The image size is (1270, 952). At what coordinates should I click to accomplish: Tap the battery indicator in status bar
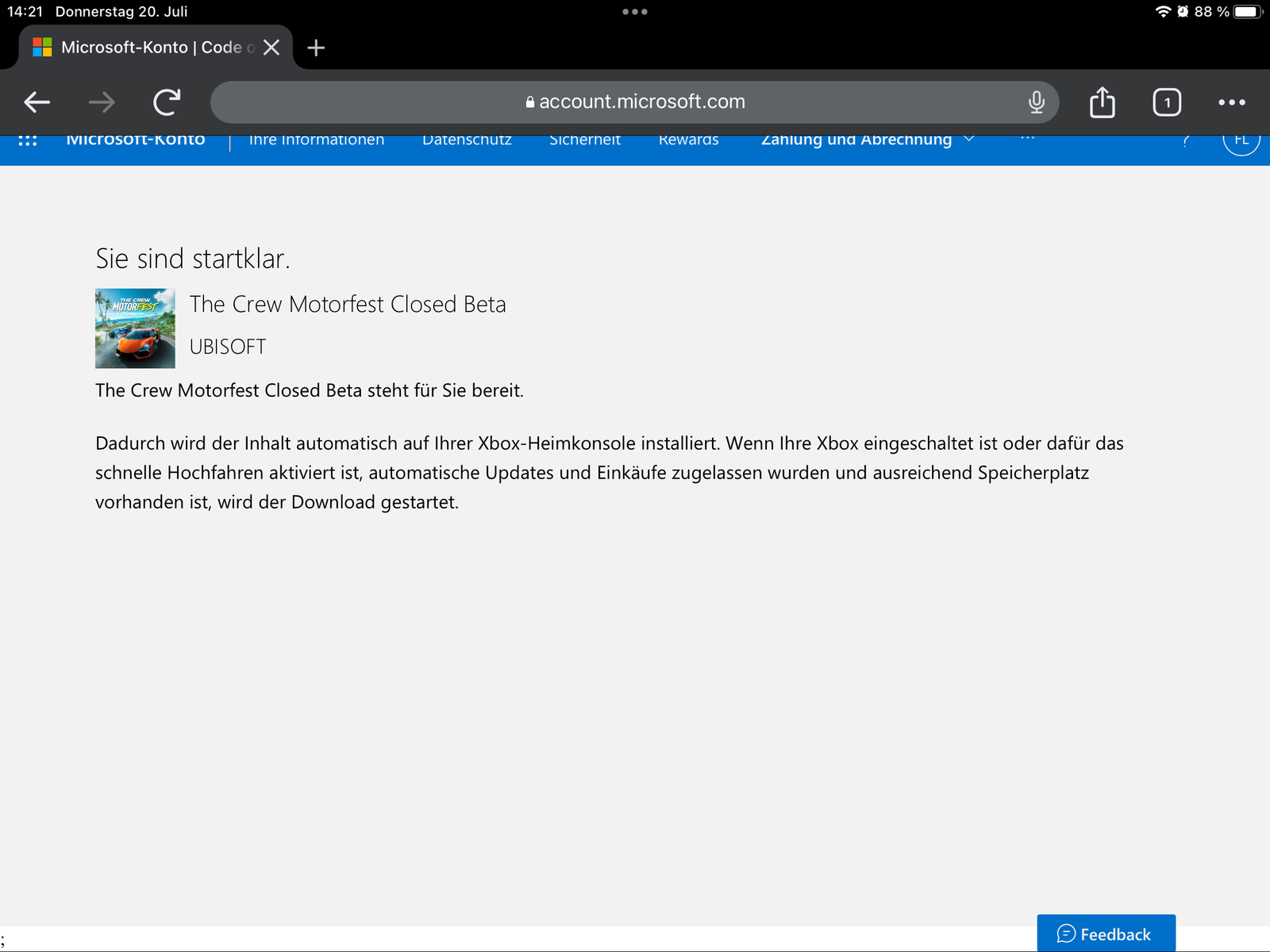pyautogui.click(x=1247, y=12)
